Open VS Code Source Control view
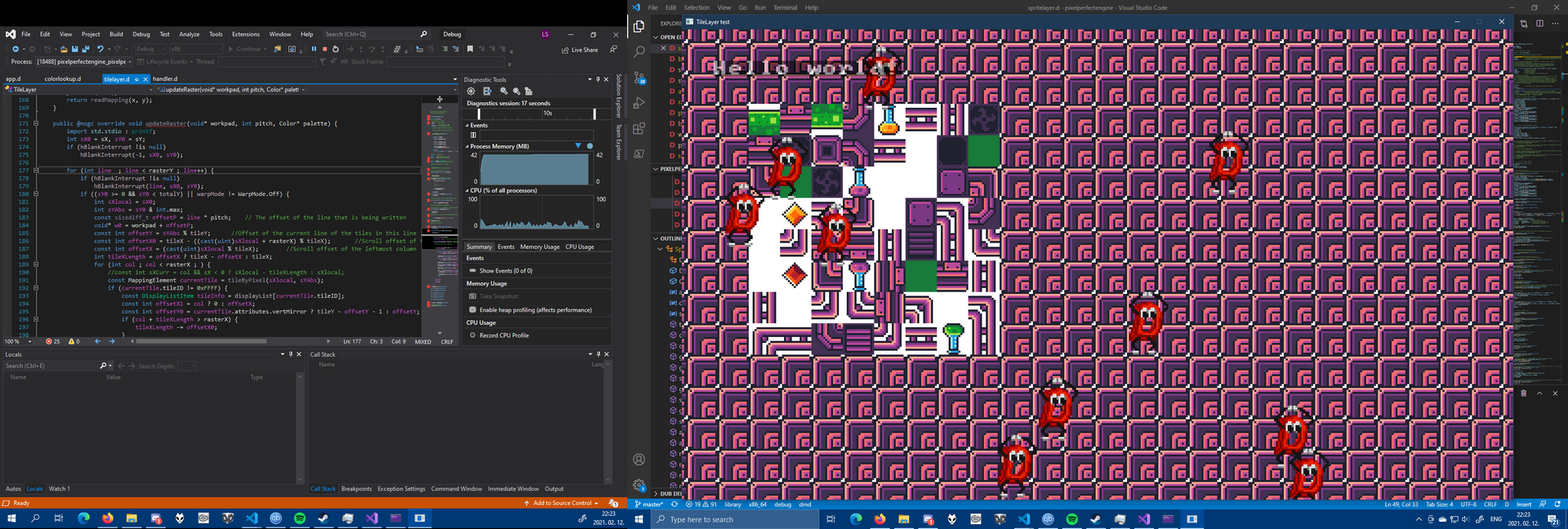Viewport: 1568px width, 529px height. tap(639, 78)
